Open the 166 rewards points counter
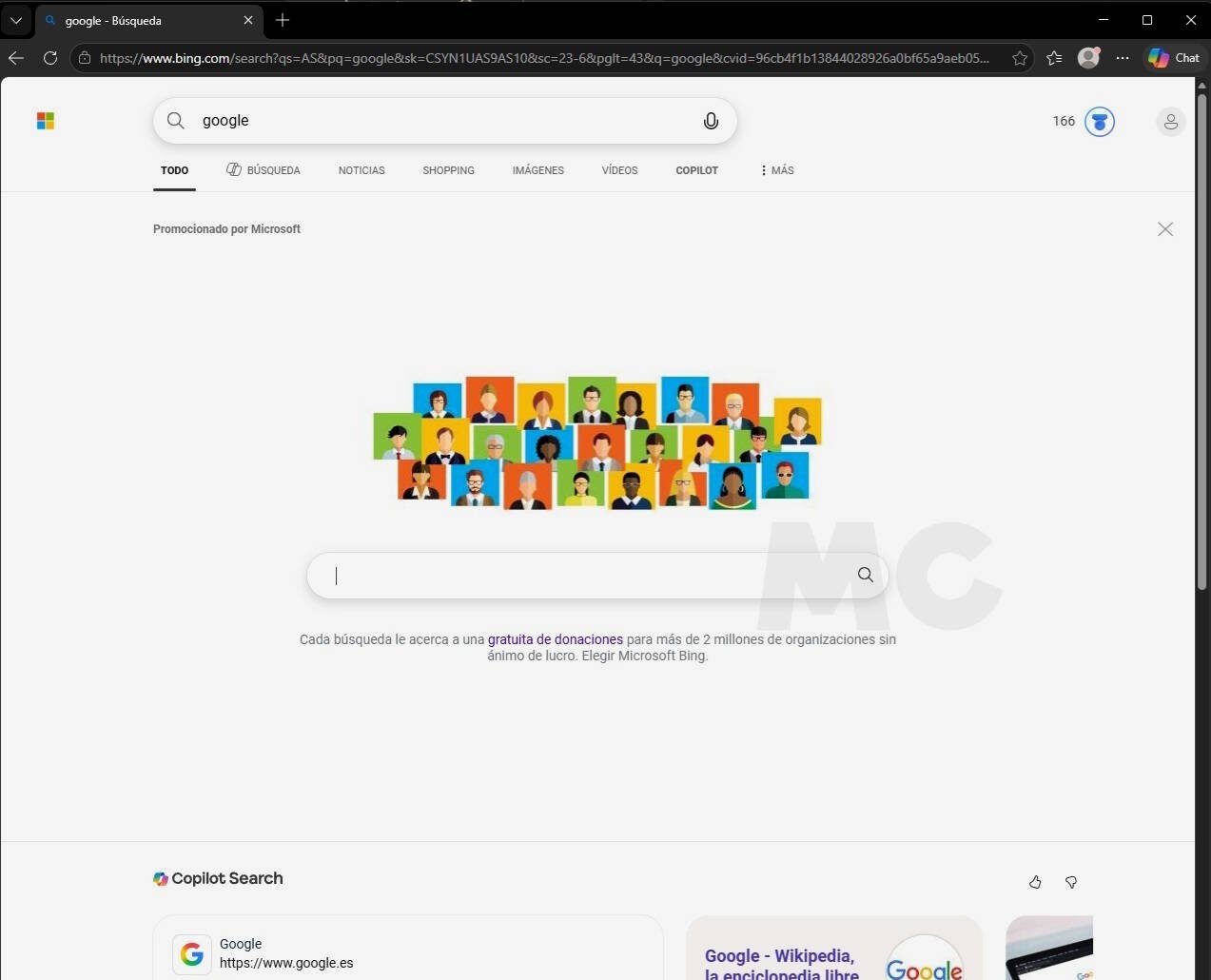 coord(1064,121)
